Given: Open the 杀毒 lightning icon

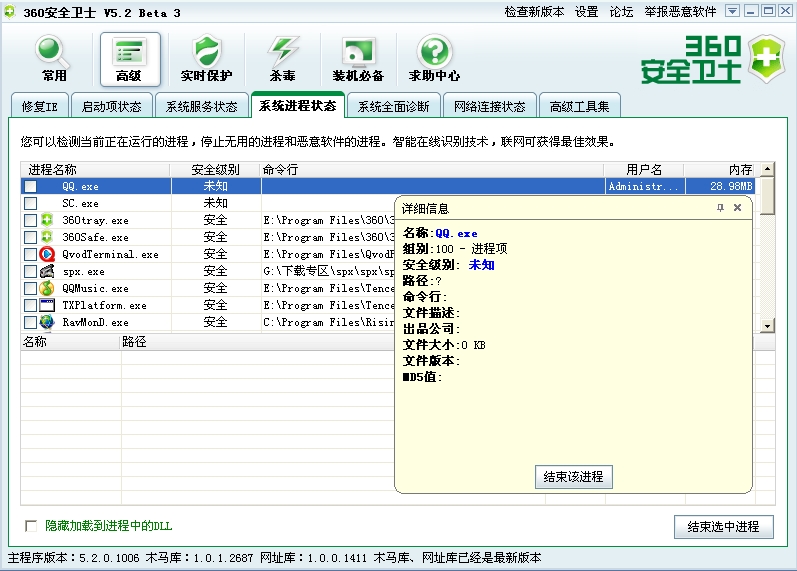Looking at the screenshot, I should pos(283,58).
